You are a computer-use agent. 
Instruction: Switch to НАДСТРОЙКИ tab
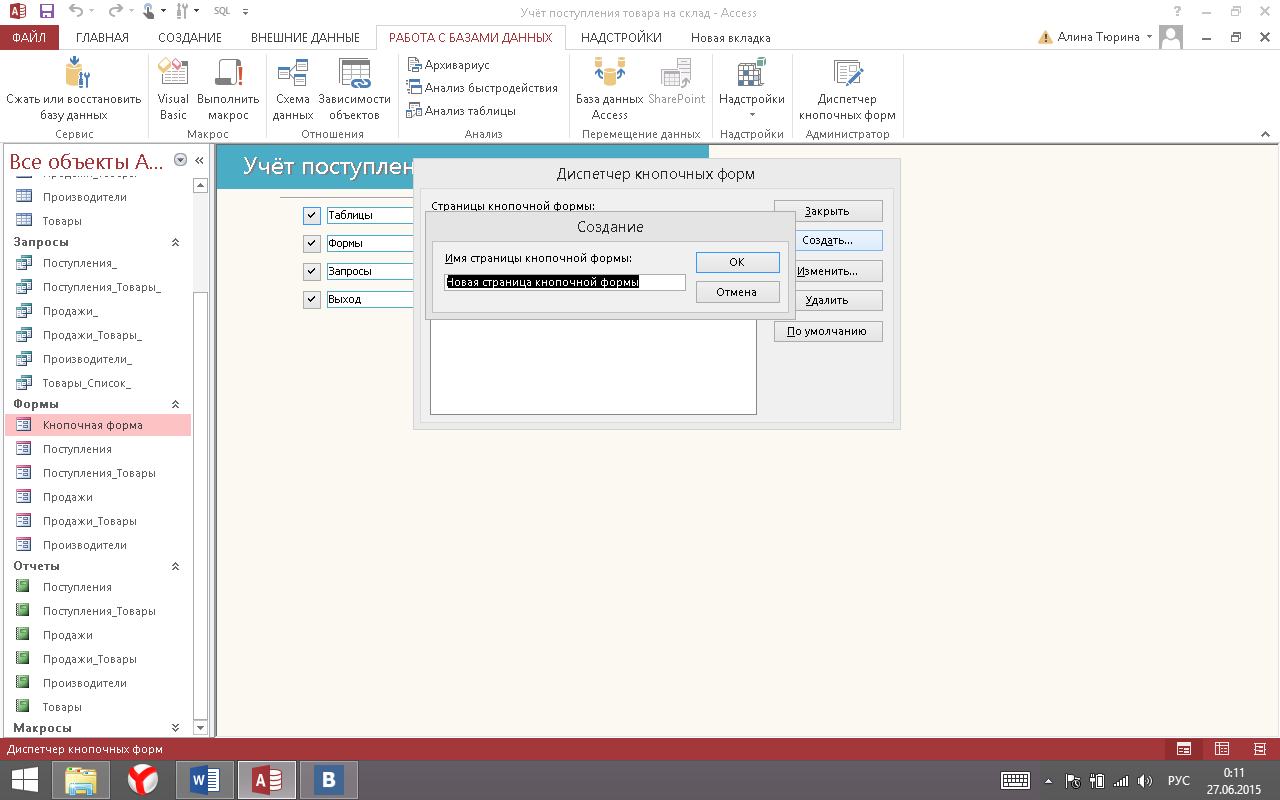coord(621,38)
